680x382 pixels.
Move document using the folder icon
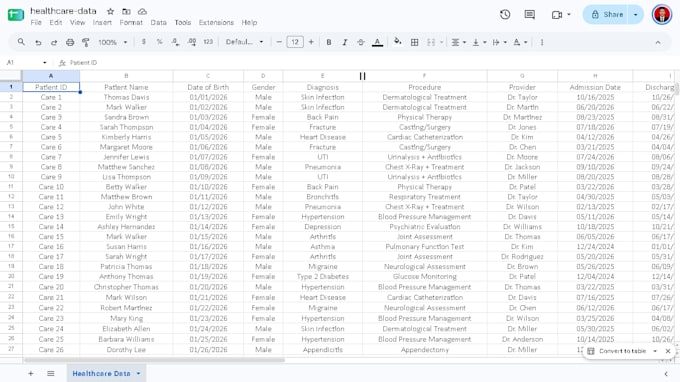[x=126, y=11]
